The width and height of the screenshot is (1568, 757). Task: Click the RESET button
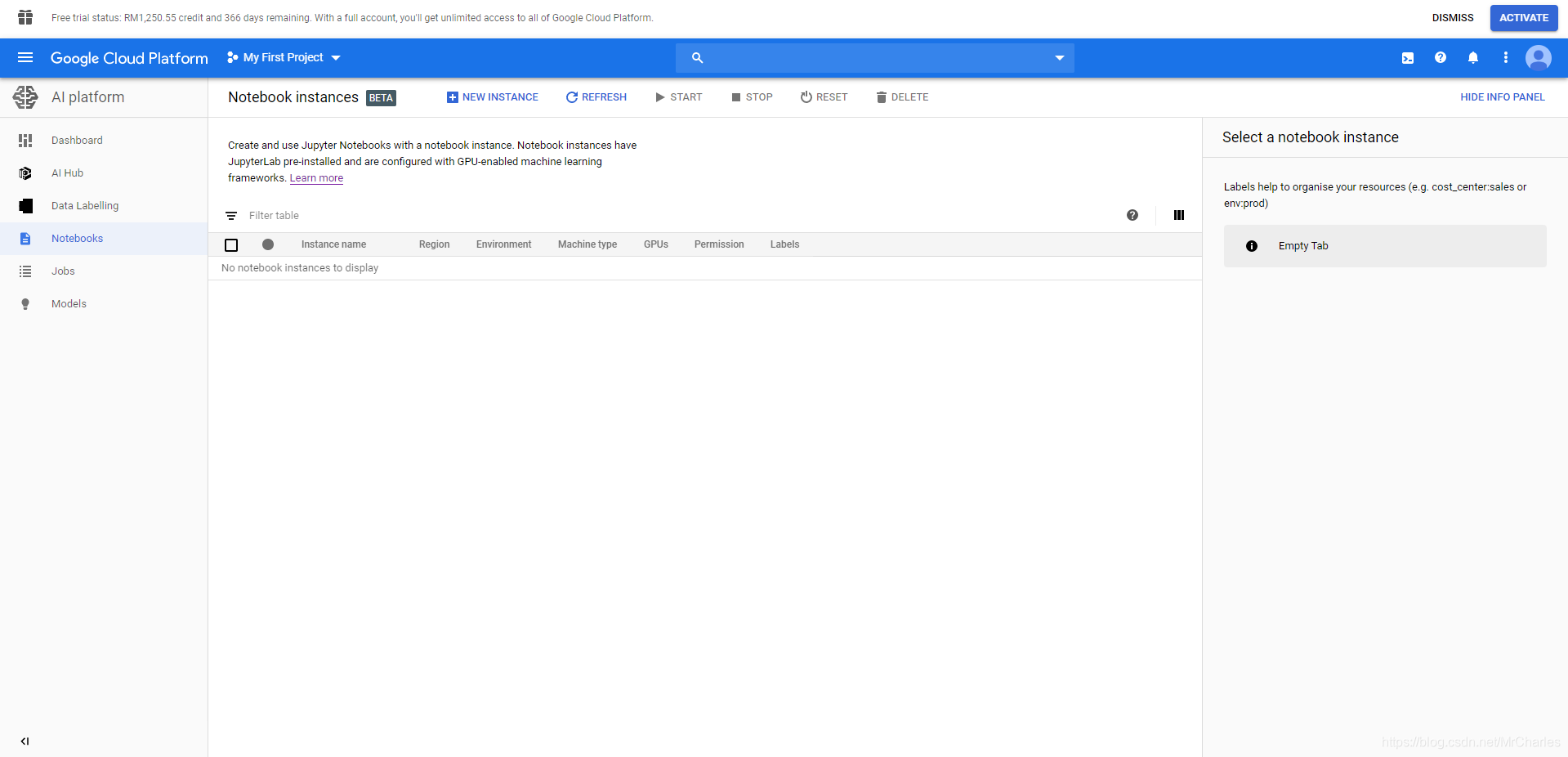coord(824,97)
